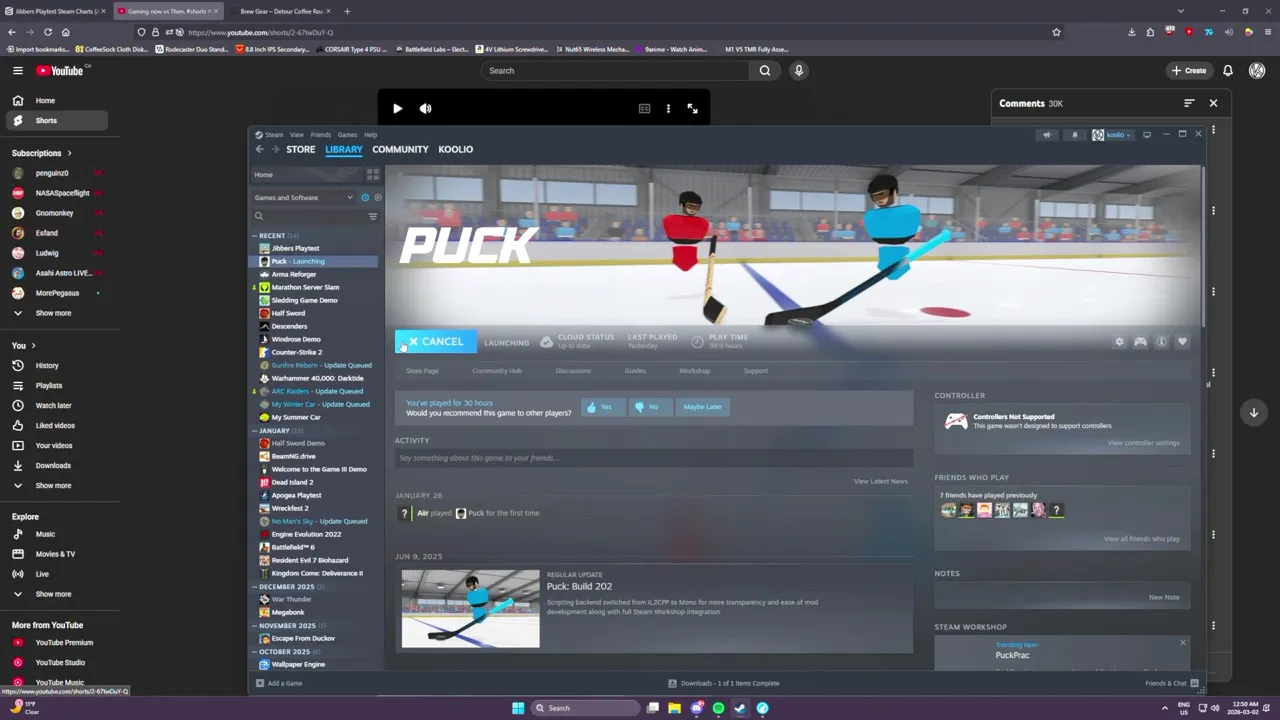
Task: Play the Shorts video
Action: (x=397, y=108)
